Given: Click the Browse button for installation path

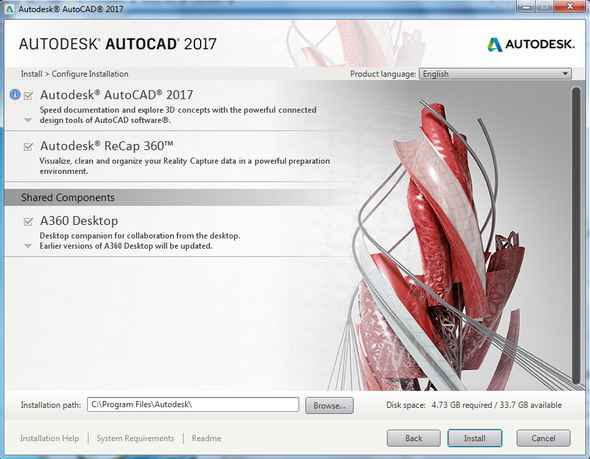Looking at the screenshot, I should [x=329, y=406].
